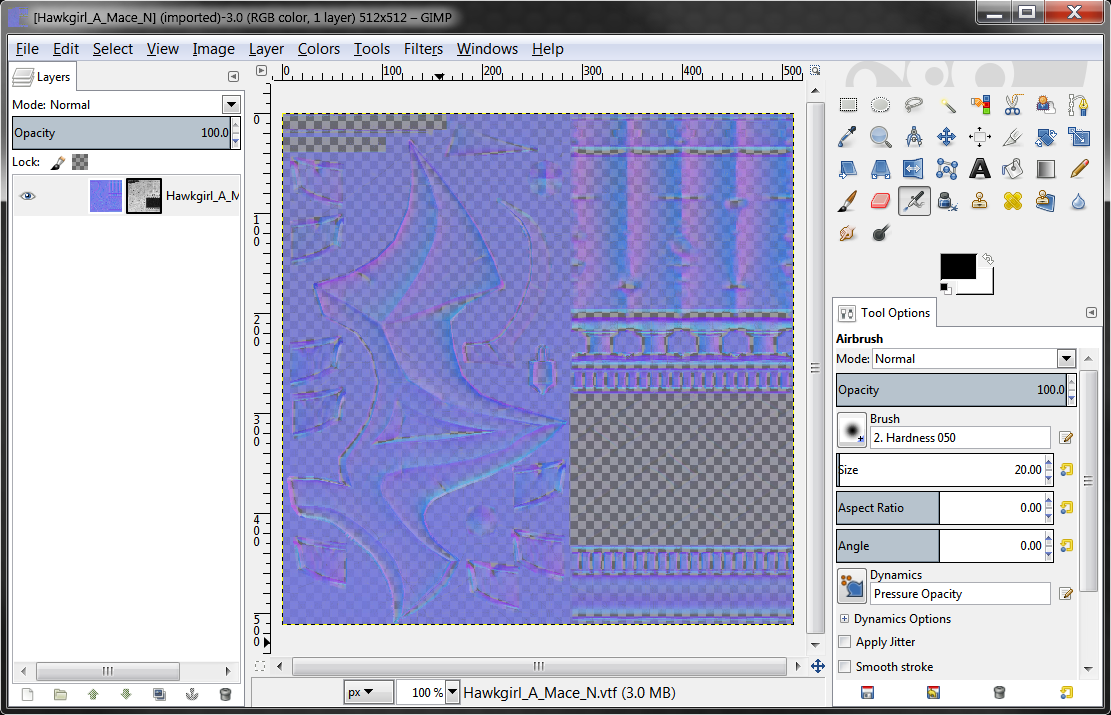Screen dimensions: 1111x715
Task: Open the Select menu
Action: click(113, 49)
